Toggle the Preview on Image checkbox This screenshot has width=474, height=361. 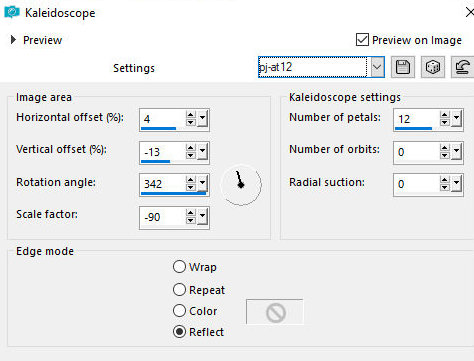click(x=362, y=40)
